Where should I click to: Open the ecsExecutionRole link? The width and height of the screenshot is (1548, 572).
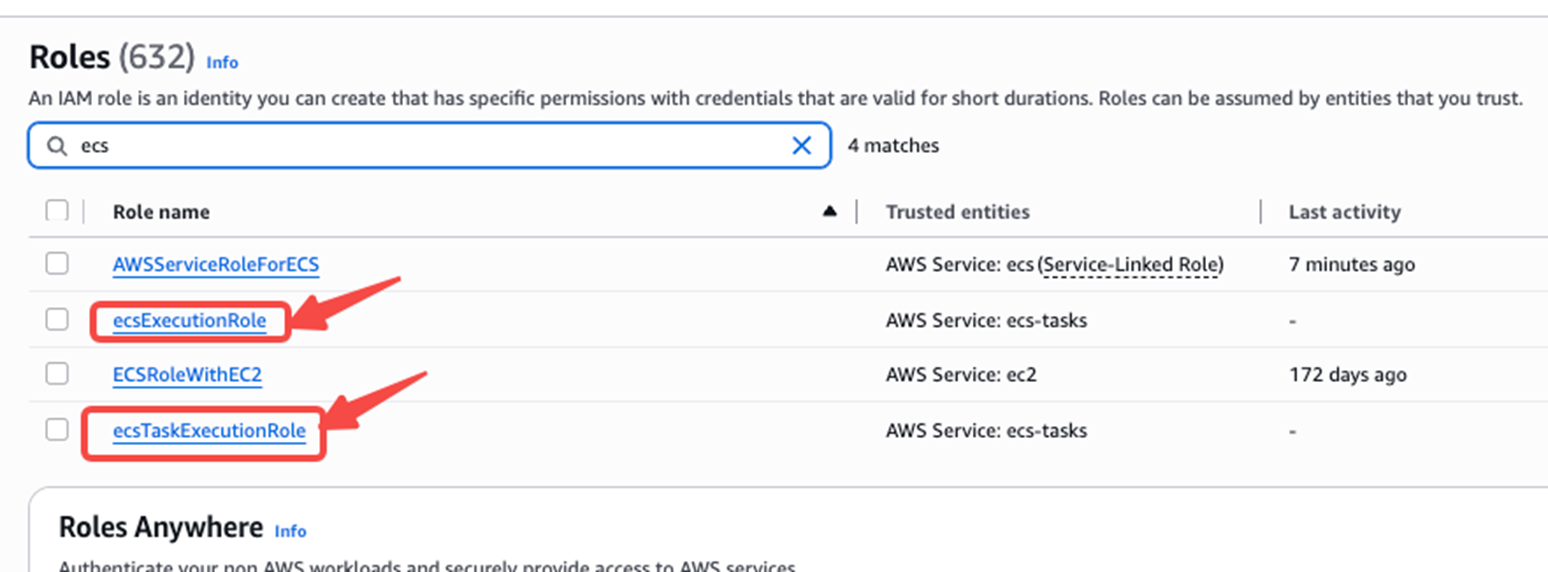(x=190, y=321)
